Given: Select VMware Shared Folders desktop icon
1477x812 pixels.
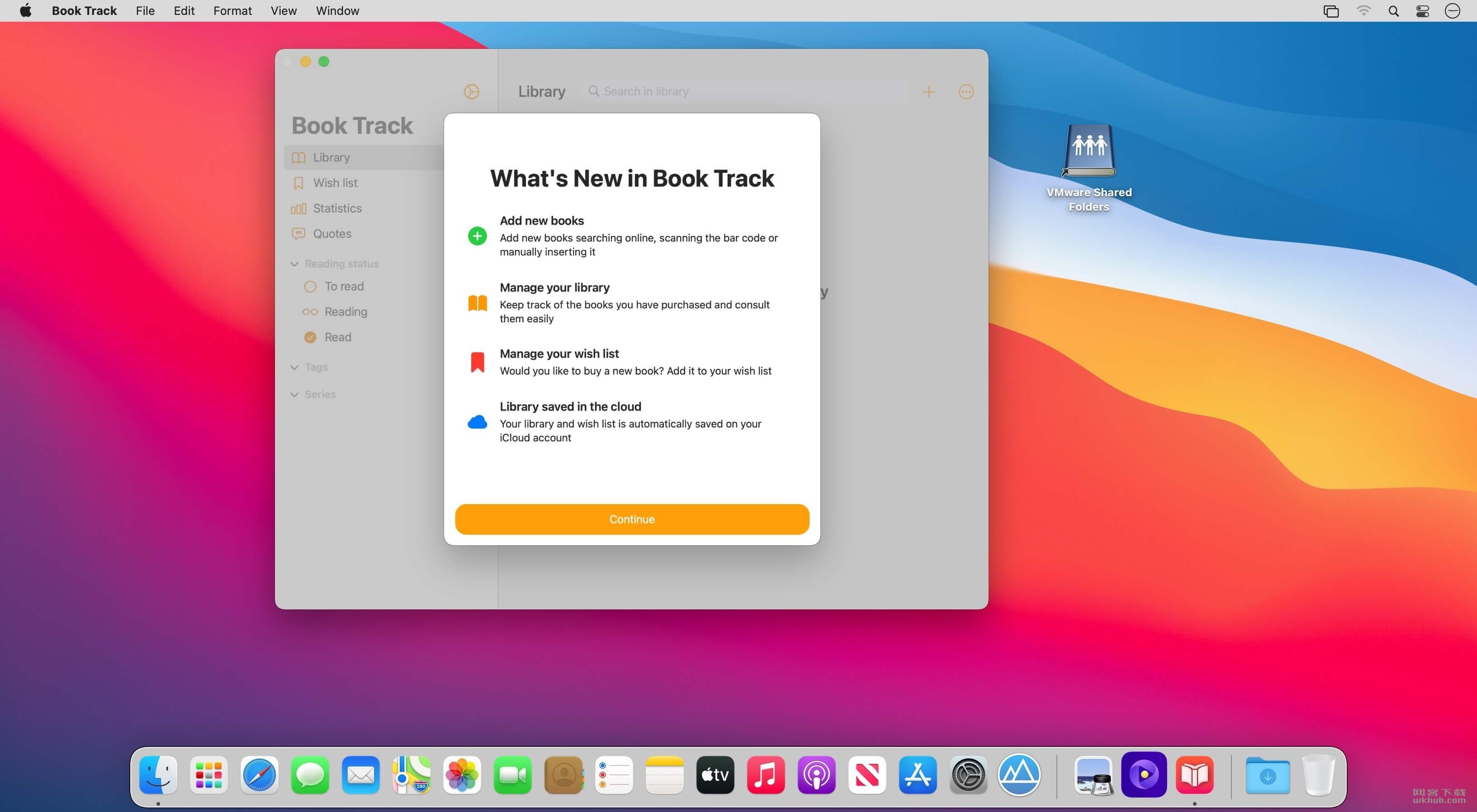Looking at the screenshot, I should (x=1089, y=168).
